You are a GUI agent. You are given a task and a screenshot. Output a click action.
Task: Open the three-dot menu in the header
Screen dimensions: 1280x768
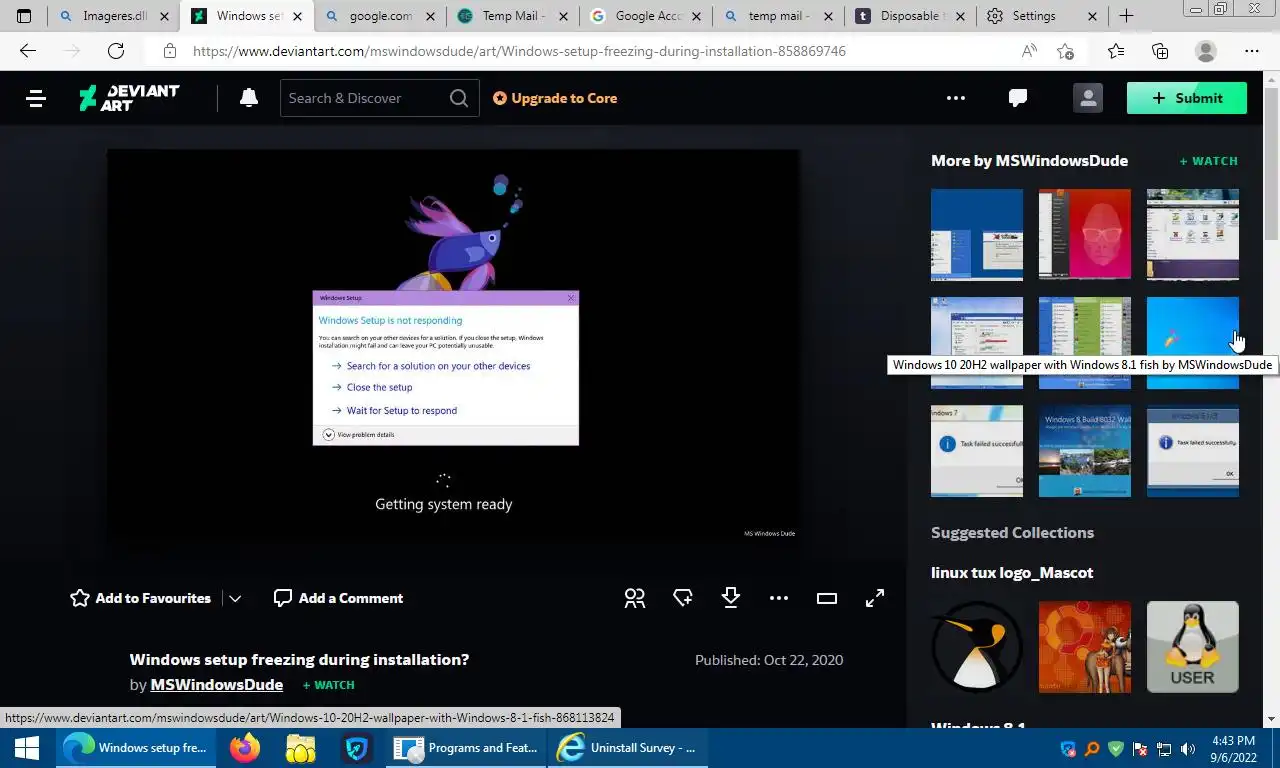(x=956, y=98)
